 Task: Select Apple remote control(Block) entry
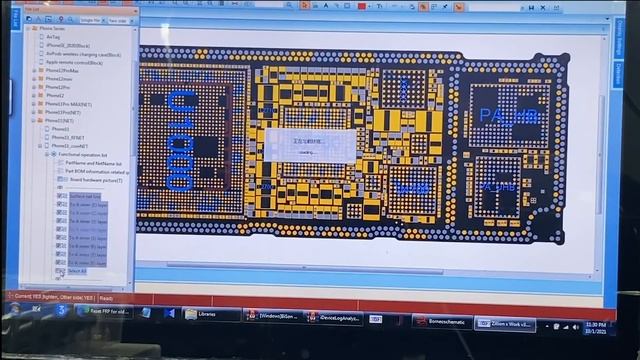point(74,62)
